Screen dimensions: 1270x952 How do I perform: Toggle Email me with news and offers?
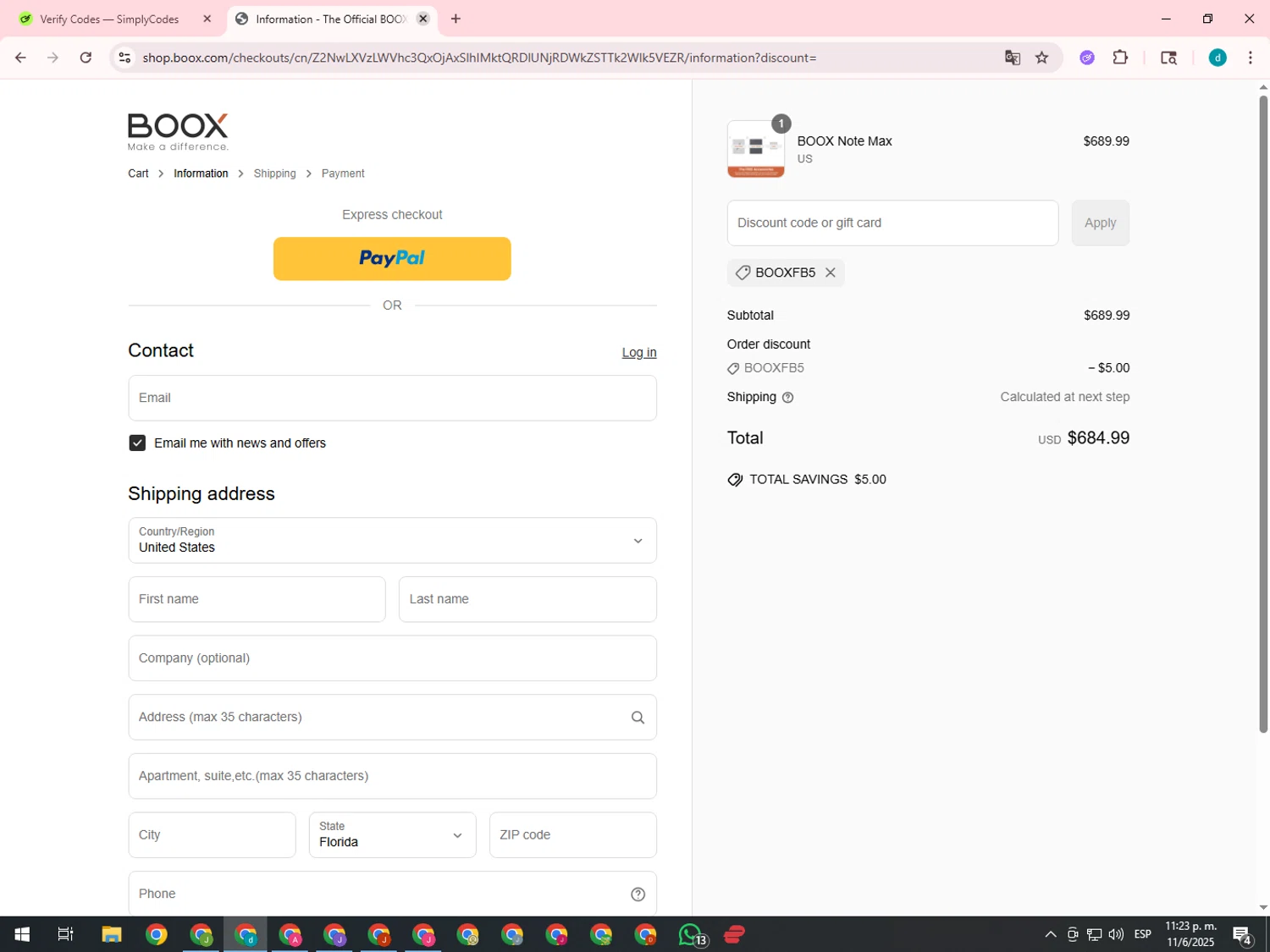137,443
